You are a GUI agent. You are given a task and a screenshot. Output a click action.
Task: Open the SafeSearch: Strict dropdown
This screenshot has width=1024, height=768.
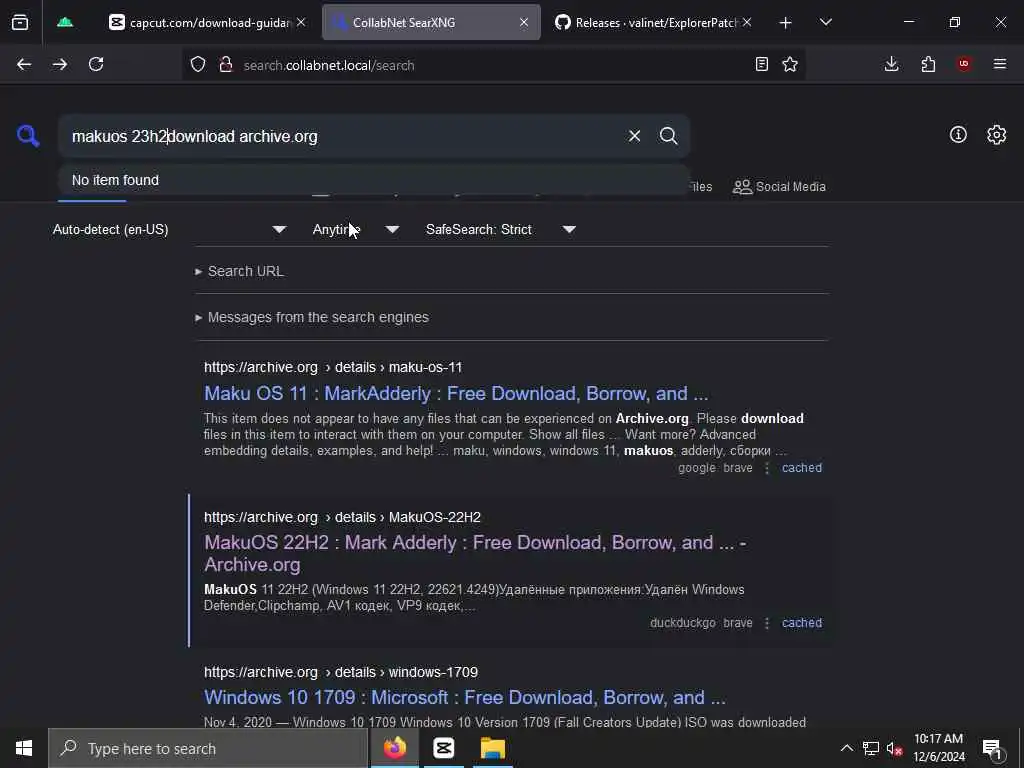click(501, 229)
